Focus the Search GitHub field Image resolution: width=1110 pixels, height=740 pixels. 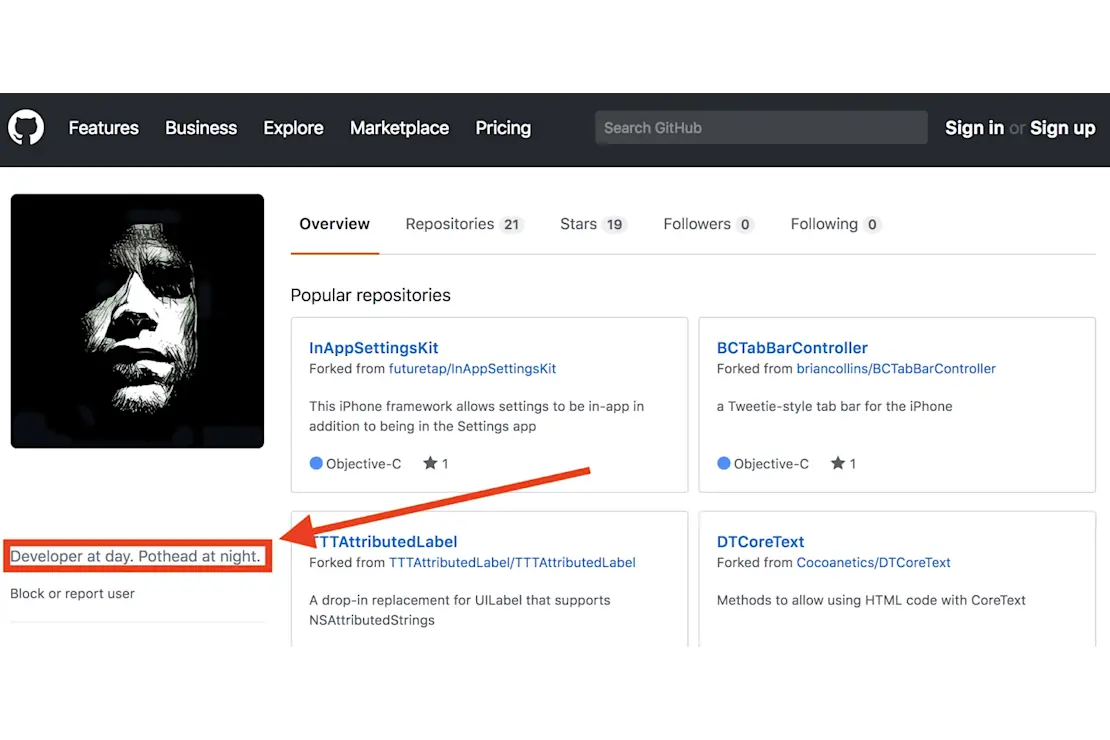click(x=761, y=127)
